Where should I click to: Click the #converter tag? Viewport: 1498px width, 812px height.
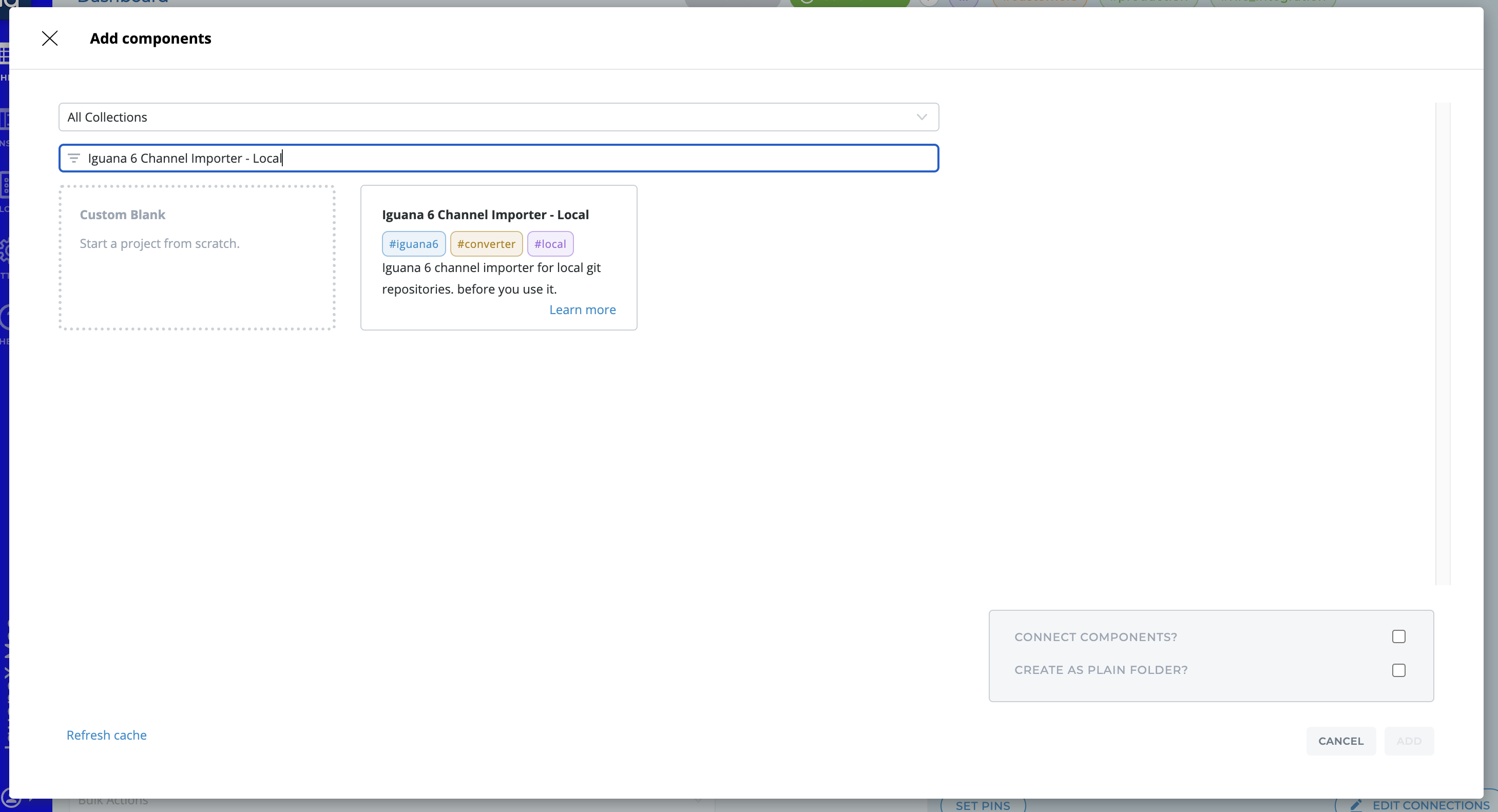[486, 244]
